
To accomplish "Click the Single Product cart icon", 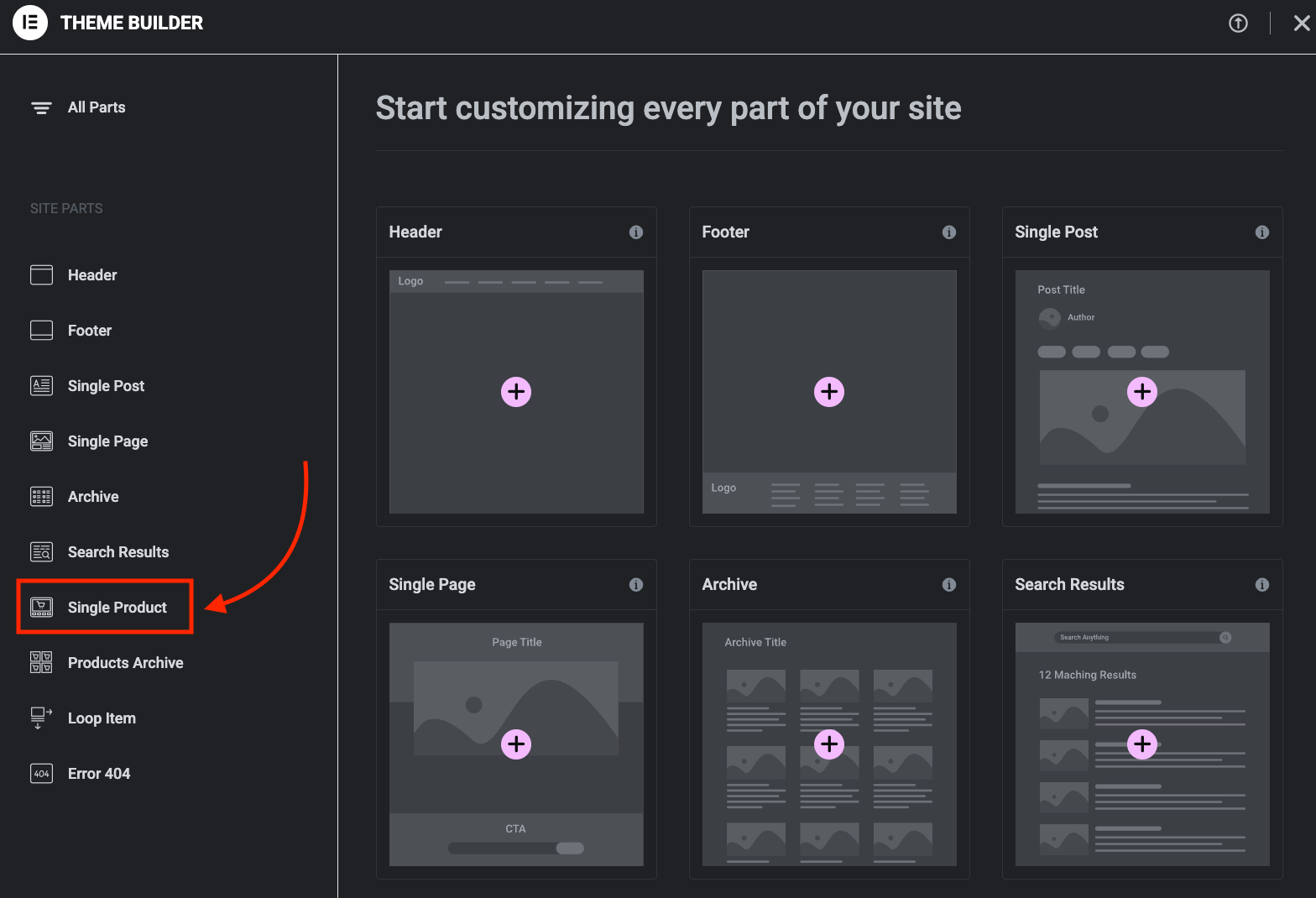I will tap(41, 608).
